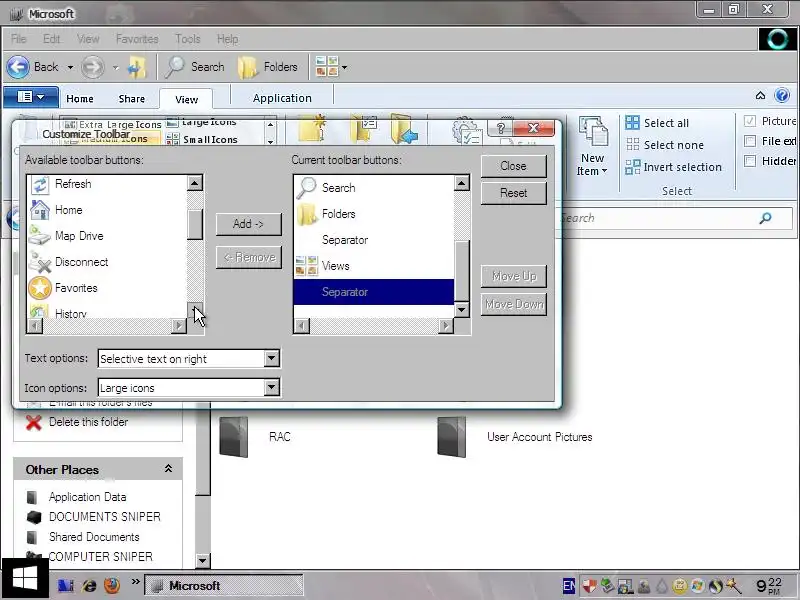Viewport: 800px width, 600px height.
Task: Select Search in current toolbar buttons
Action: 374,188
